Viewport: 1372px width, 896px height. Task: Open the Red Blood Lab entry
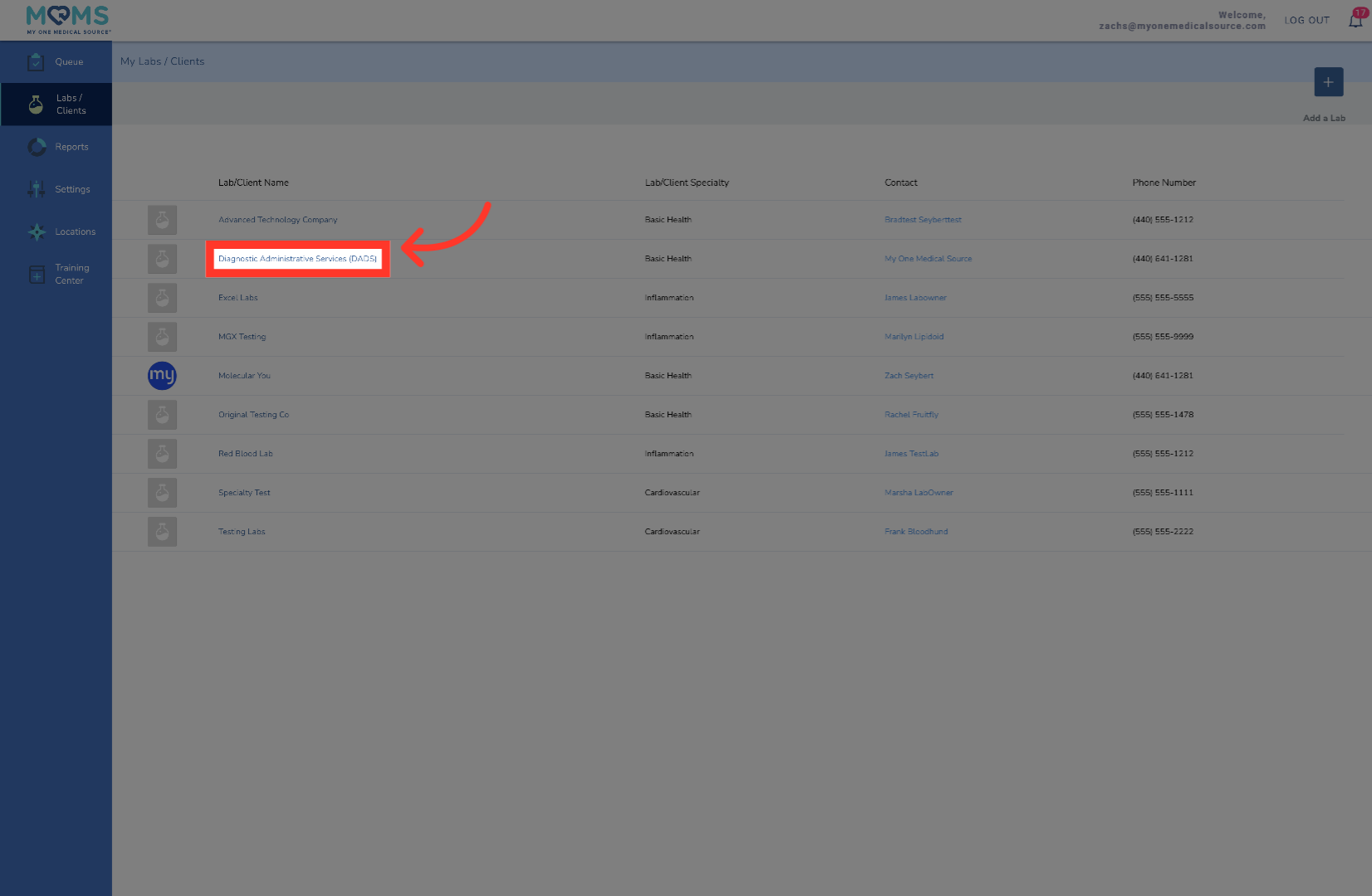[245, 454]
